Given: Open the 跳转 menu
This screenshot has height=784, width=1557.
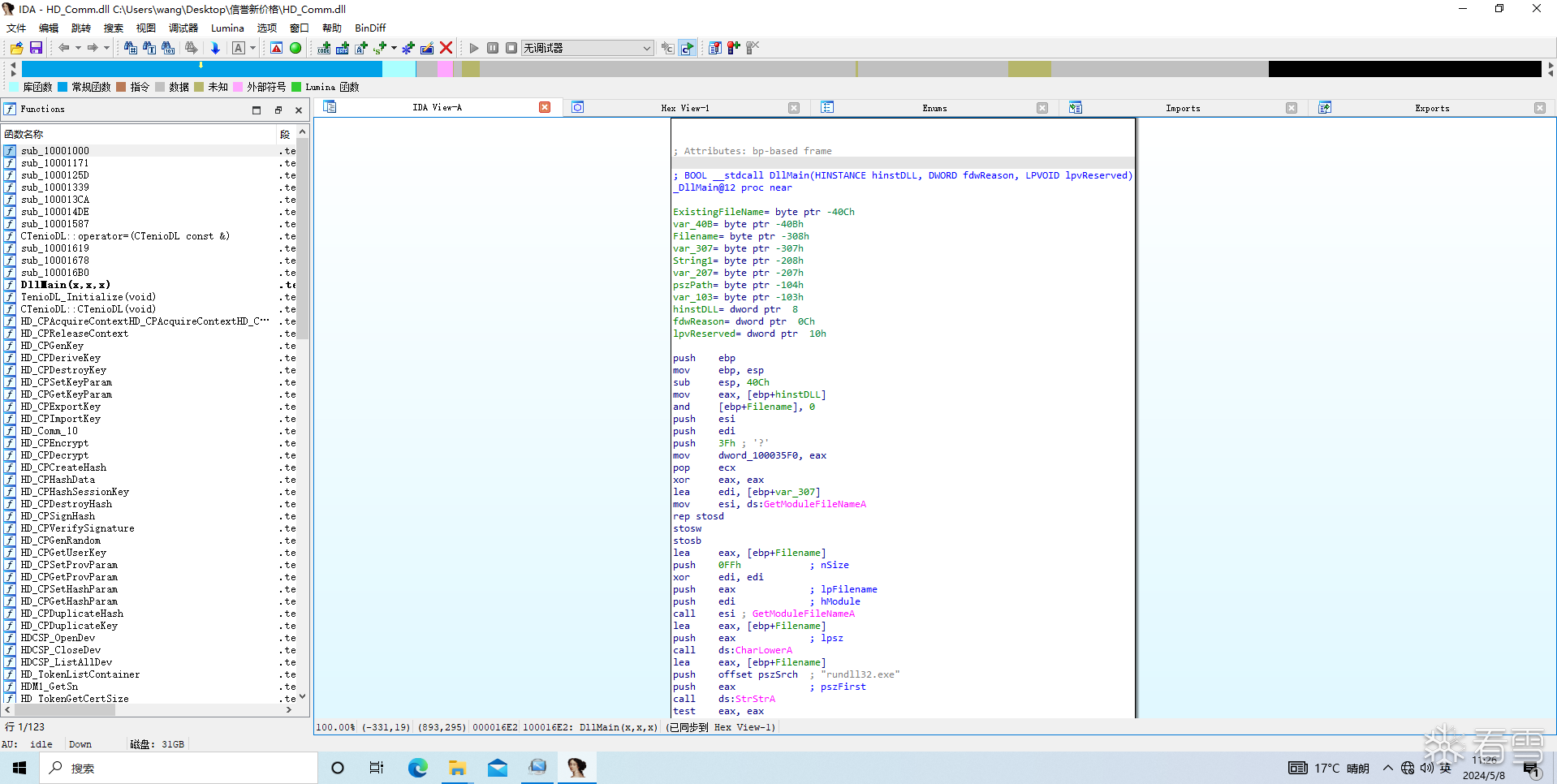Looking at the screenshot, I should point(81,28).
